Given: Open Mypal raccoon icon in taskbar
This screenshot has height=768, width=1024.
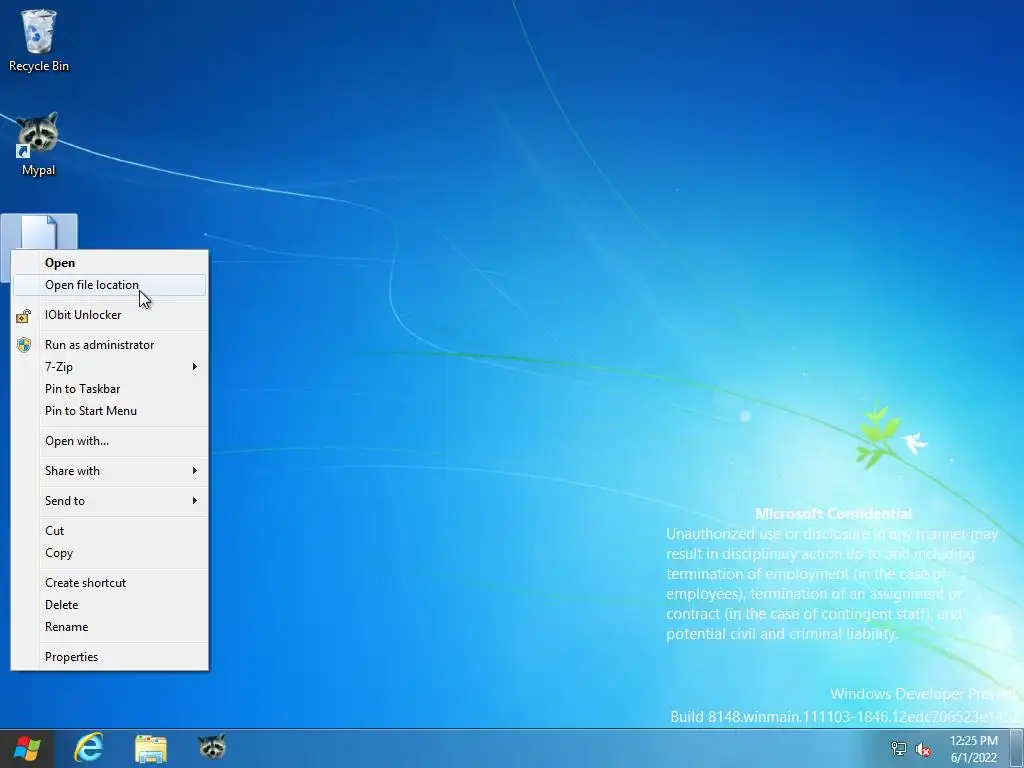Looking at the screenshot, I should (212, 747).
